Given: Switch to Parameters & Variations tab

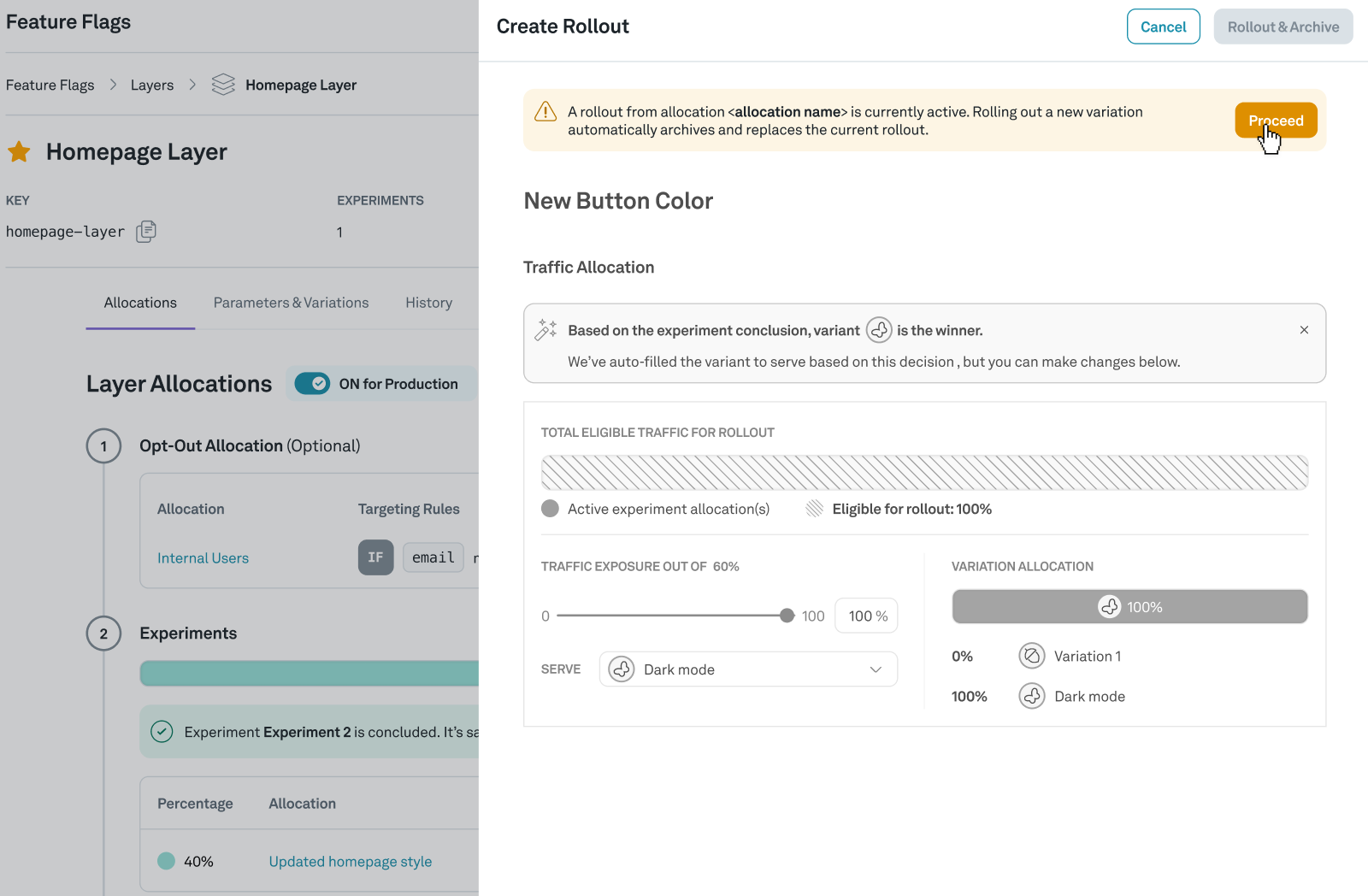Looking at the screenshot, I should [291, 303].
